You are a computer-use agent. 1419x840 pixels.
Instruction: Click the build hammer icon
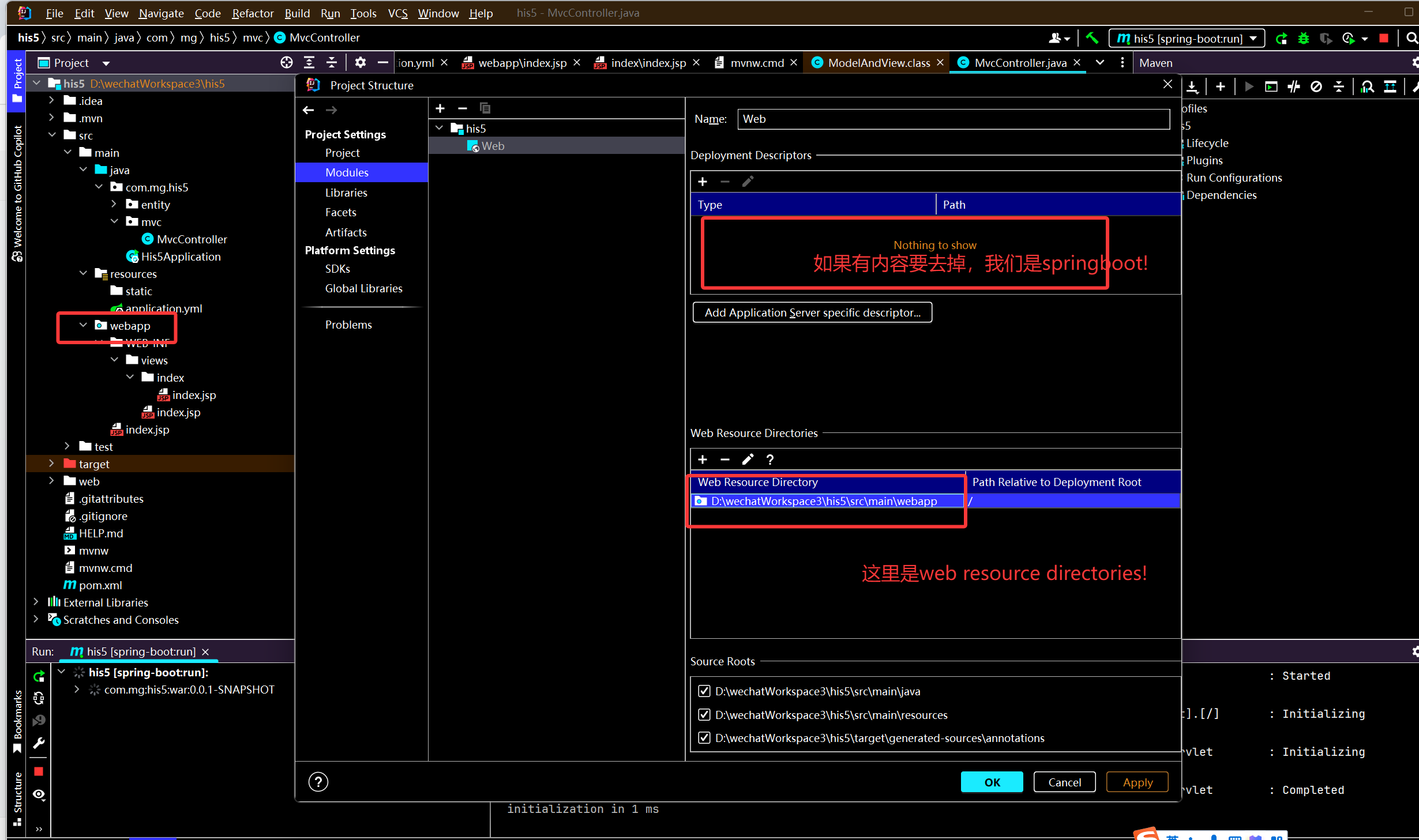1091,38
